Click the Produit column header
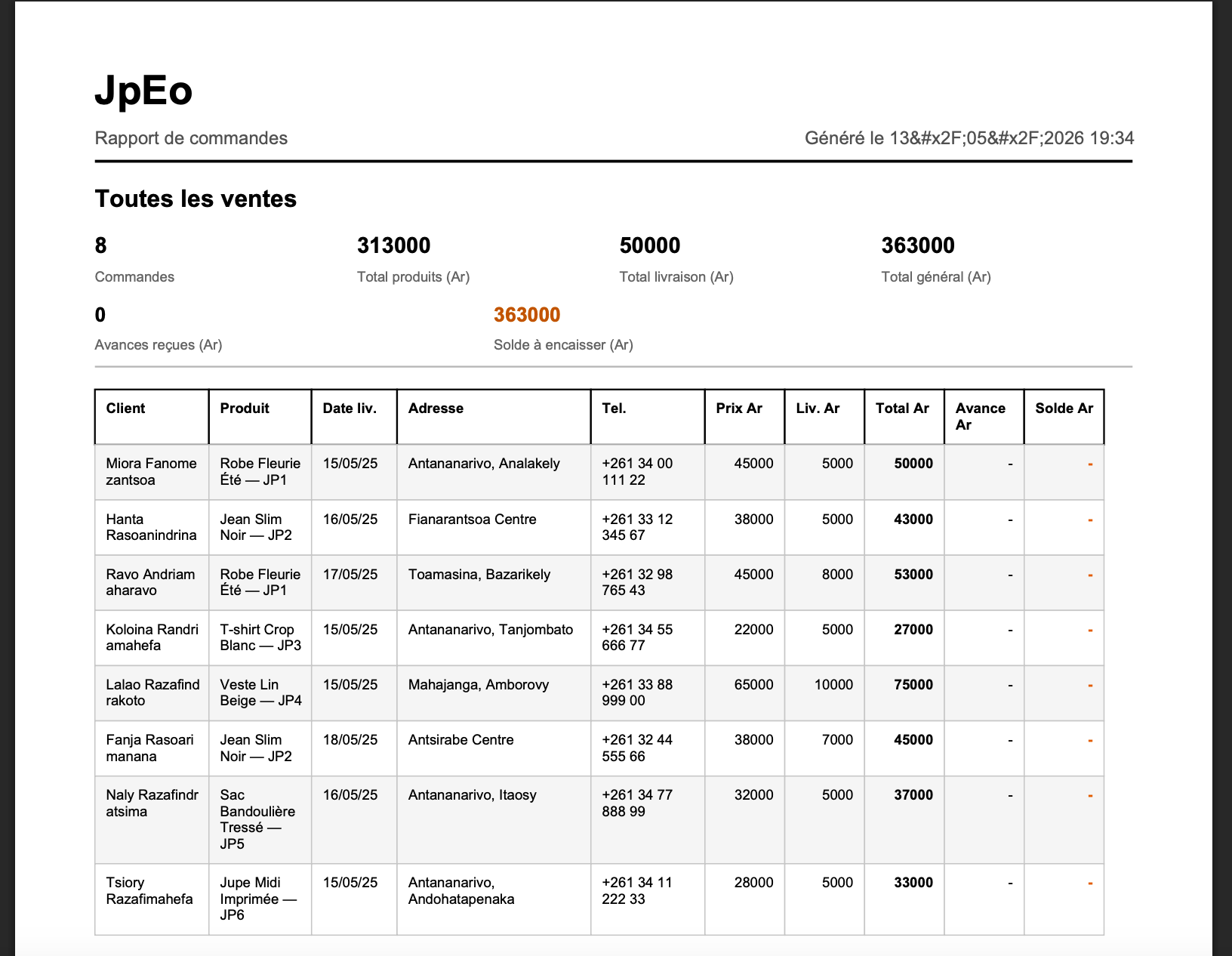 point(260,417)
